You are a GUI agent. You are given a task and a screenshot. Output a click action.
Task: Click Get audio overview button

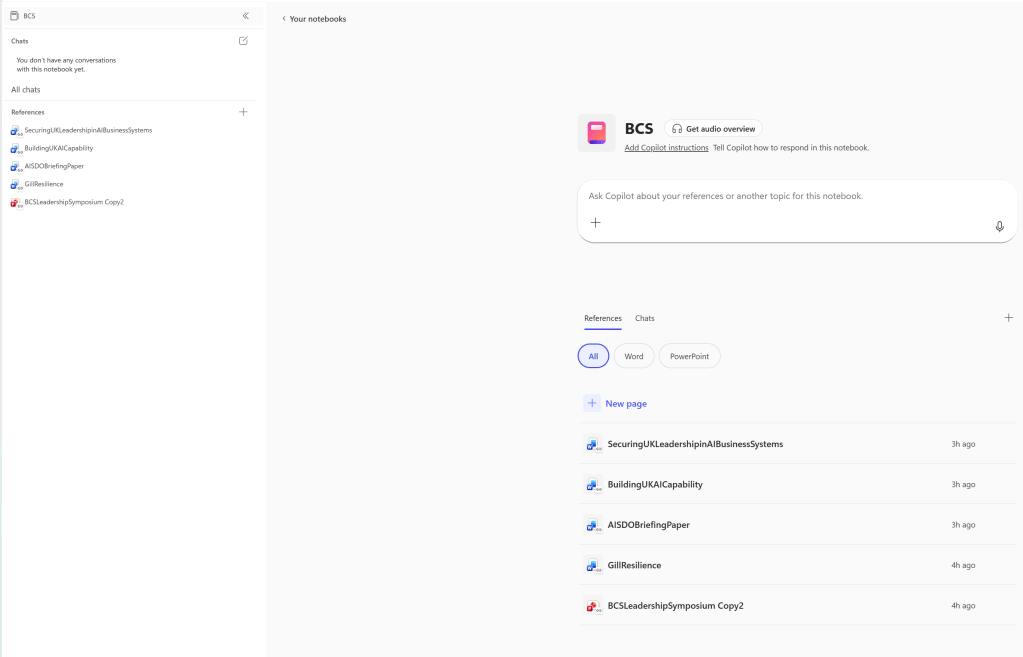tap(713, 129)
